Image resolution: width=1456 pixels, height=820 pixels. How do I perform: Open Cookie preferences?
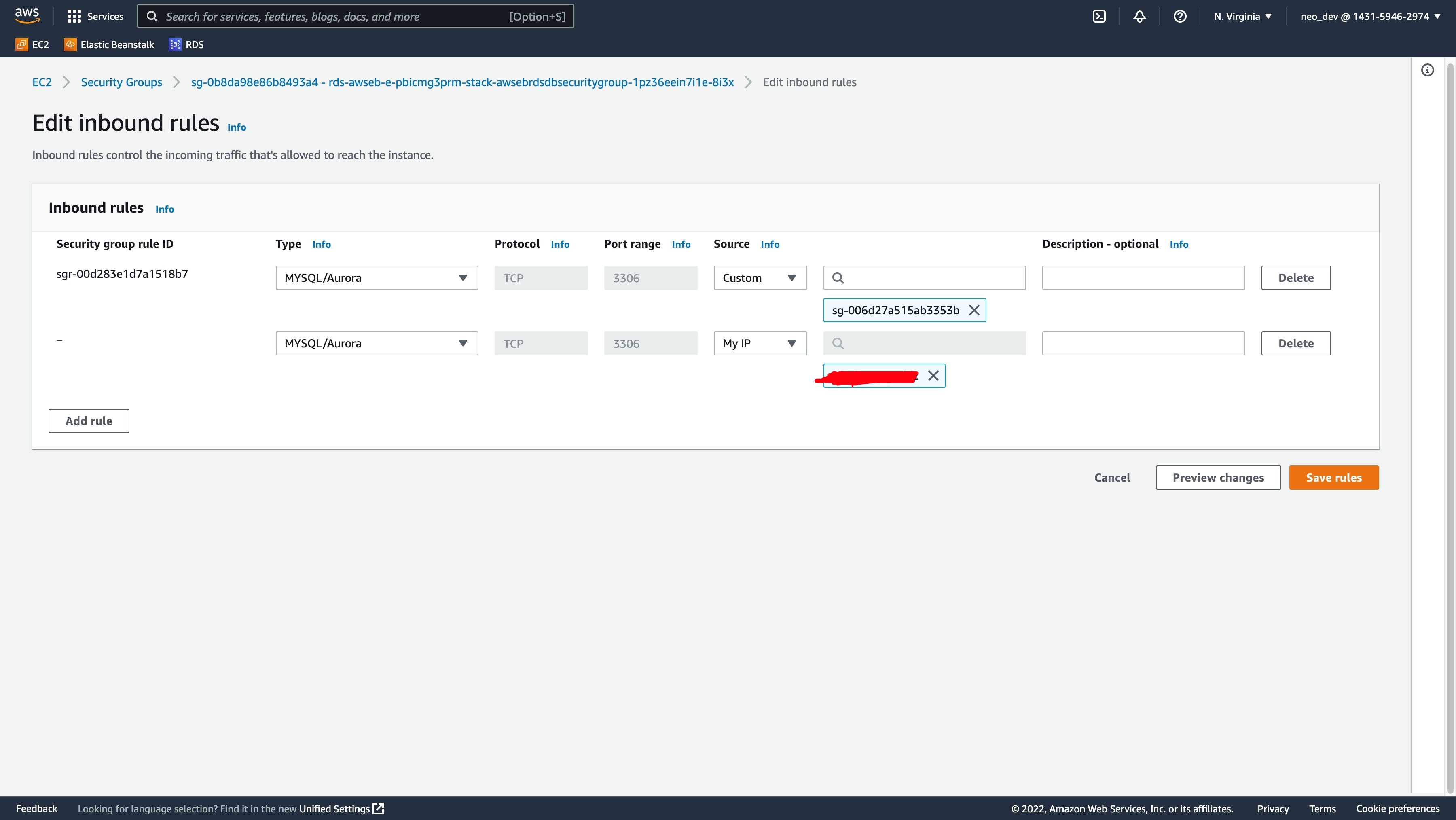(x=1397, y=809)
